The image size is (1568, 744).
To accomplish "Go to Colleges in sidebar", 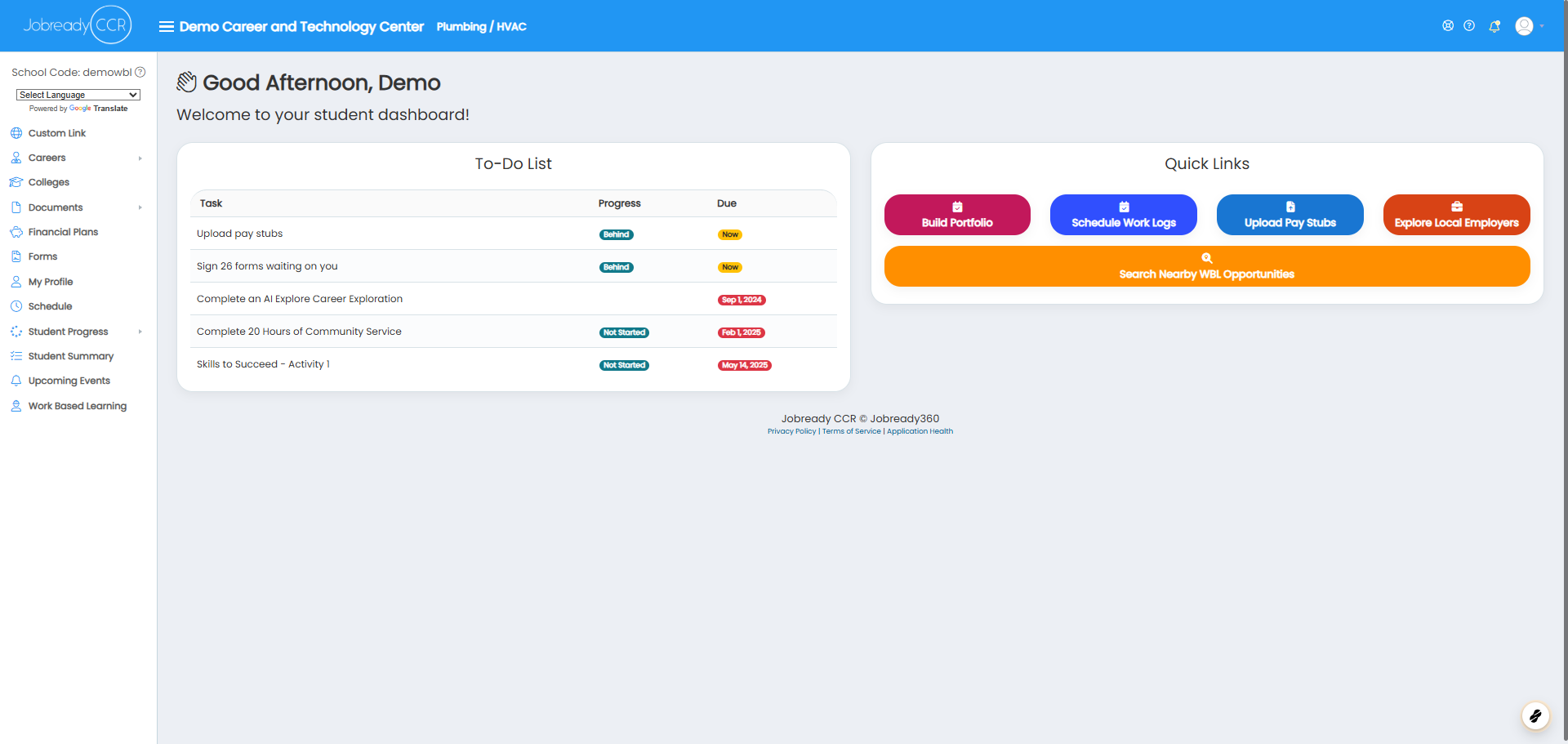I will pyautogui.click(x=49, y=182).
